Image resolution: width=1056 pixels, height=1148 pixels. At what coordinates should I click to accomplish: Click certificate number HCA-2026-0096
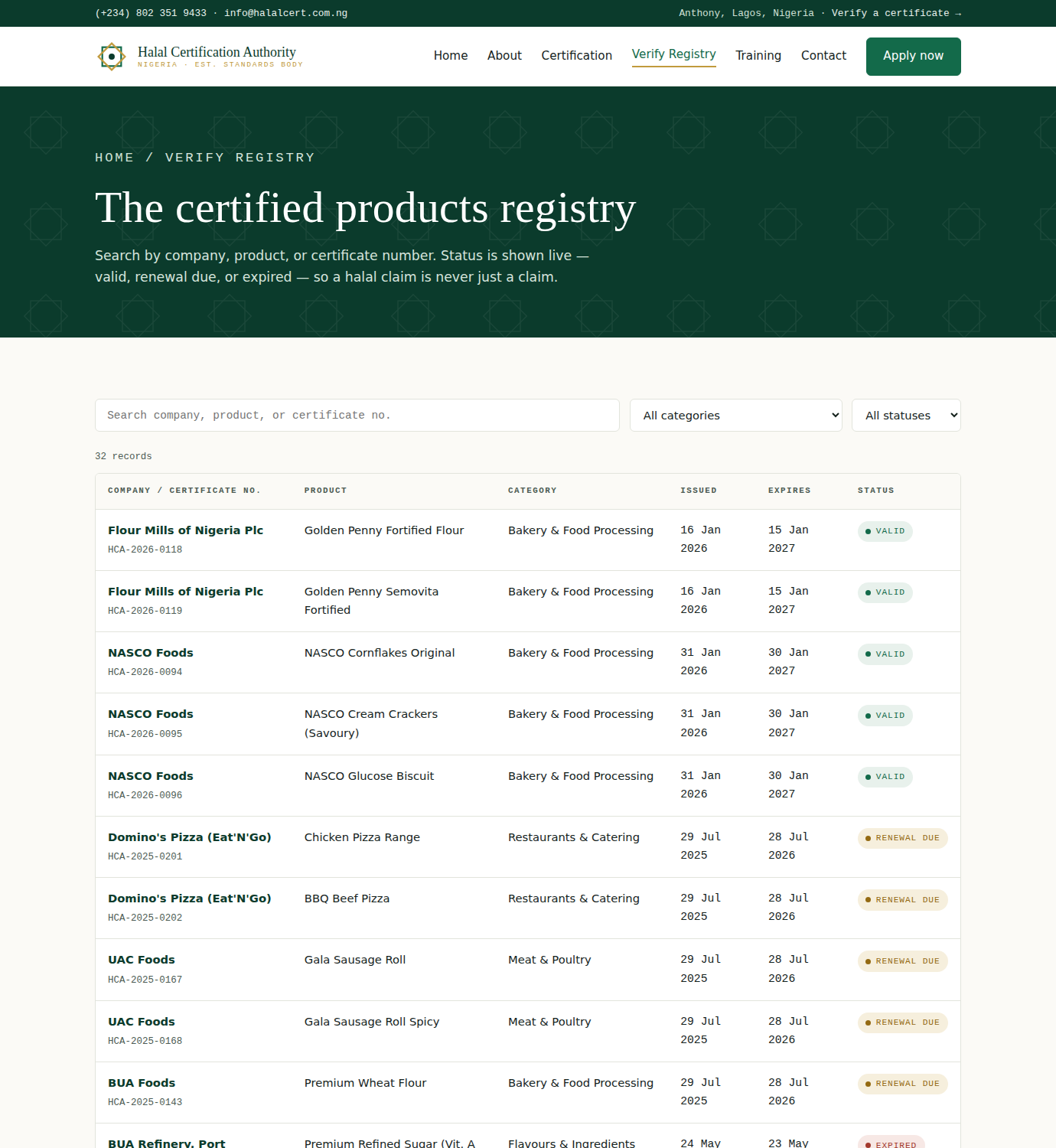coord(145,795)
